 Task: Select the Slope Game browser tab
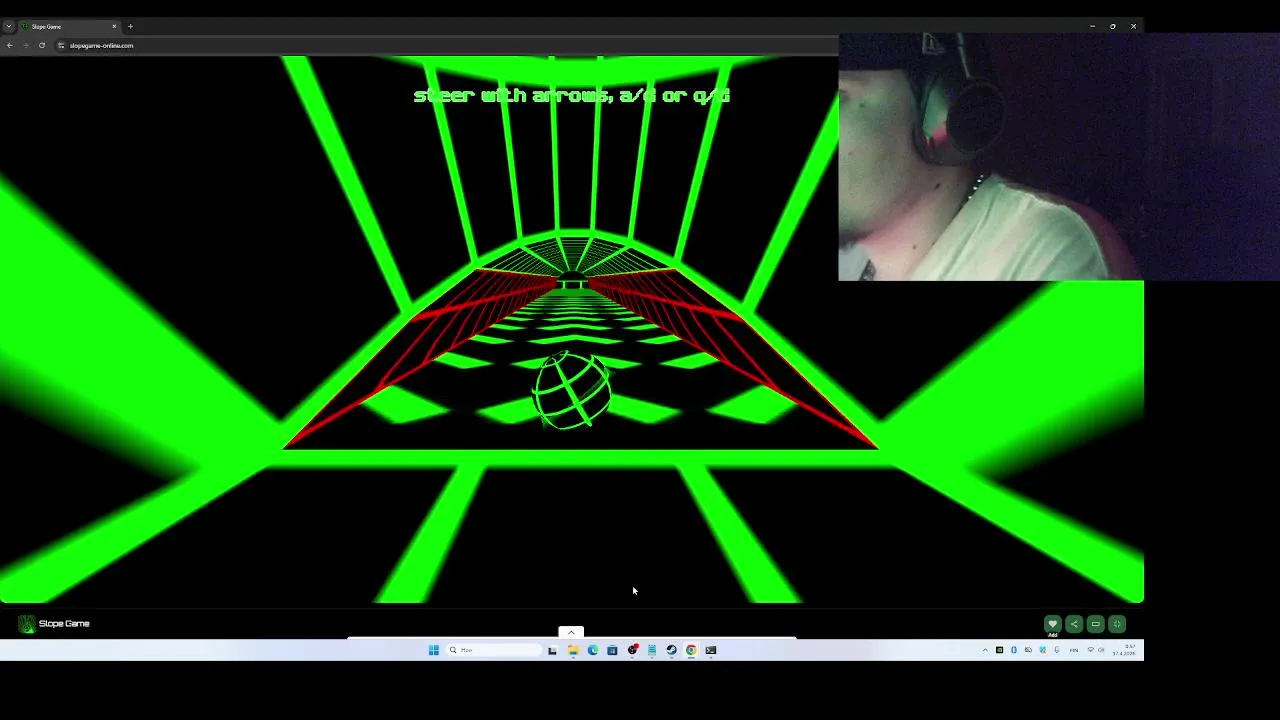click(x=69, y=26)
